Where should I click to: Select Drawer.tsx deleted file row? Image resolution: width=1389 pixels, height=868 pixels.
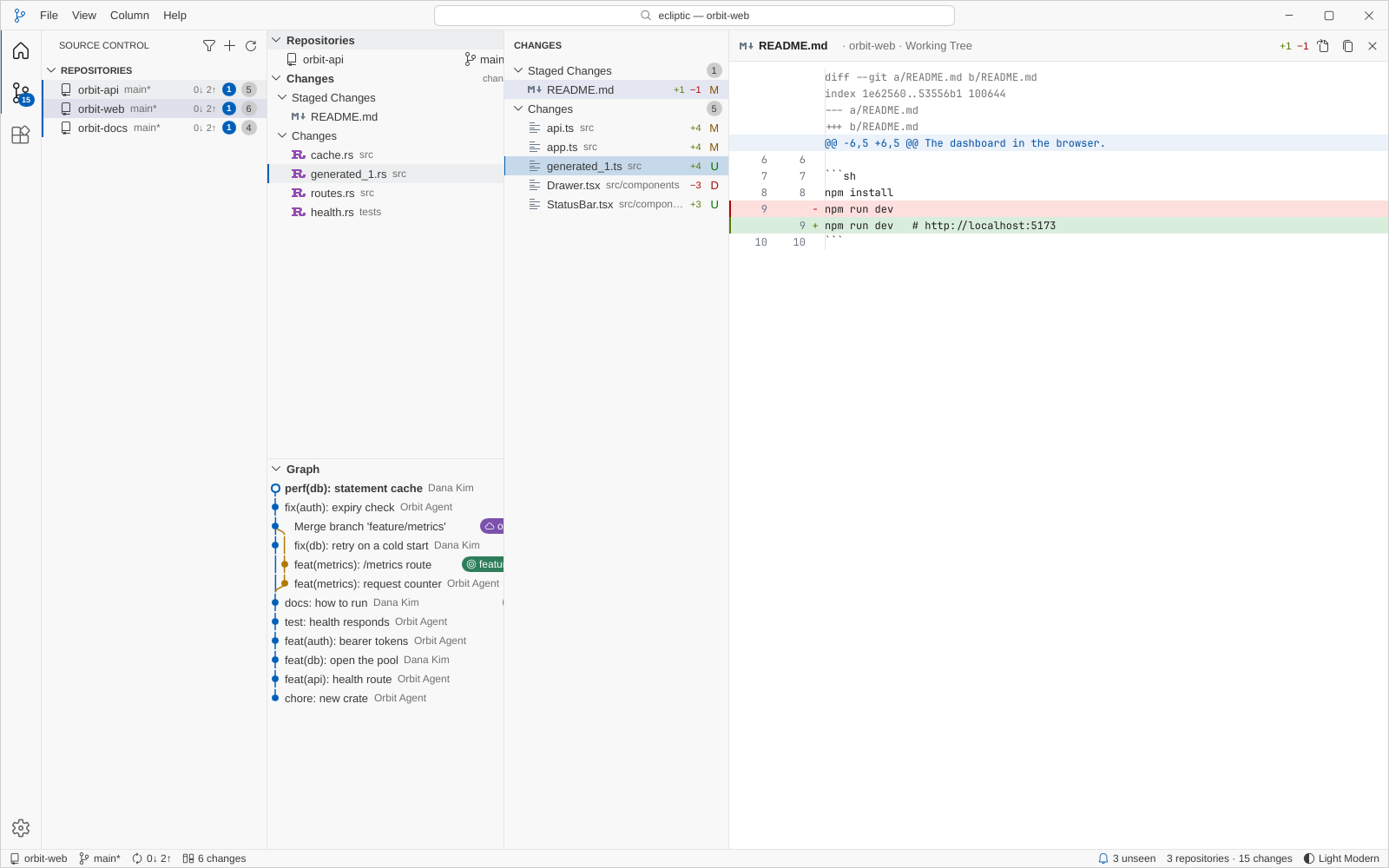pos(616,185)
